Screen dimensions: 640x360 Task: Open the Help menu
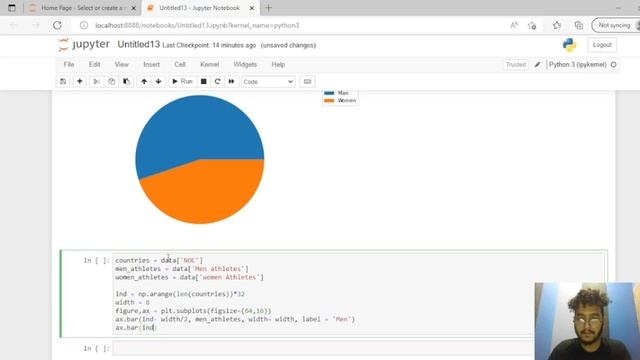pyautogui.click(x=278, y=64)
